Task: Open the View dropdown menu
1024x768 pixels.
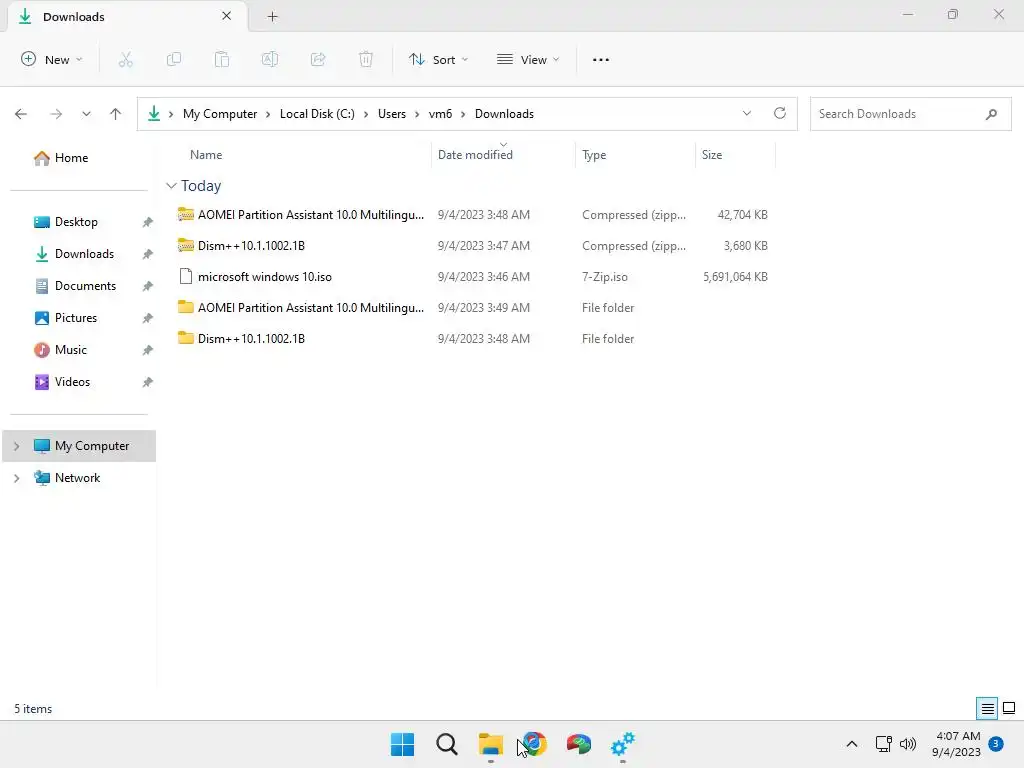Action: tap(528, 59)
